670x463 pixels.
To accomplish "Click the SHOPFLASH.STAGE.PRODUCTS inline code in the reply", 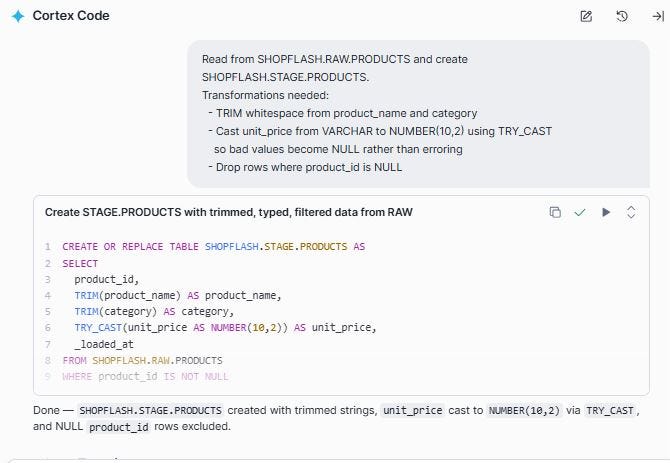I will click(x=150, y=411).
